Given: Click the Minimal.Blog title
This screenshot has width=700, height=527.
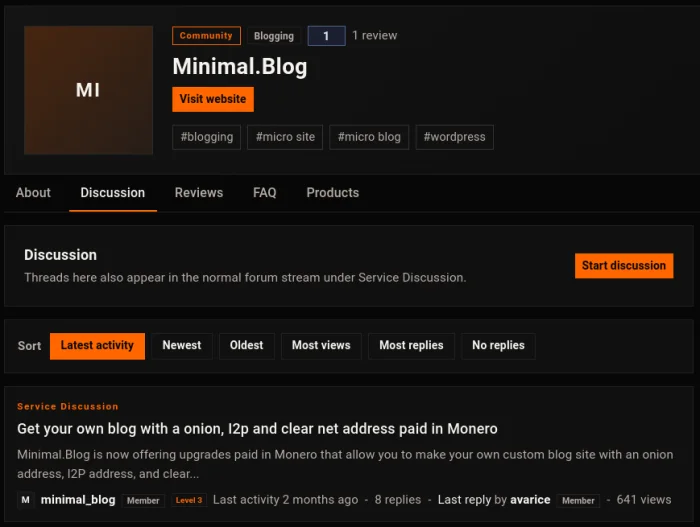Looking at the screenshot, I should 240,67.
